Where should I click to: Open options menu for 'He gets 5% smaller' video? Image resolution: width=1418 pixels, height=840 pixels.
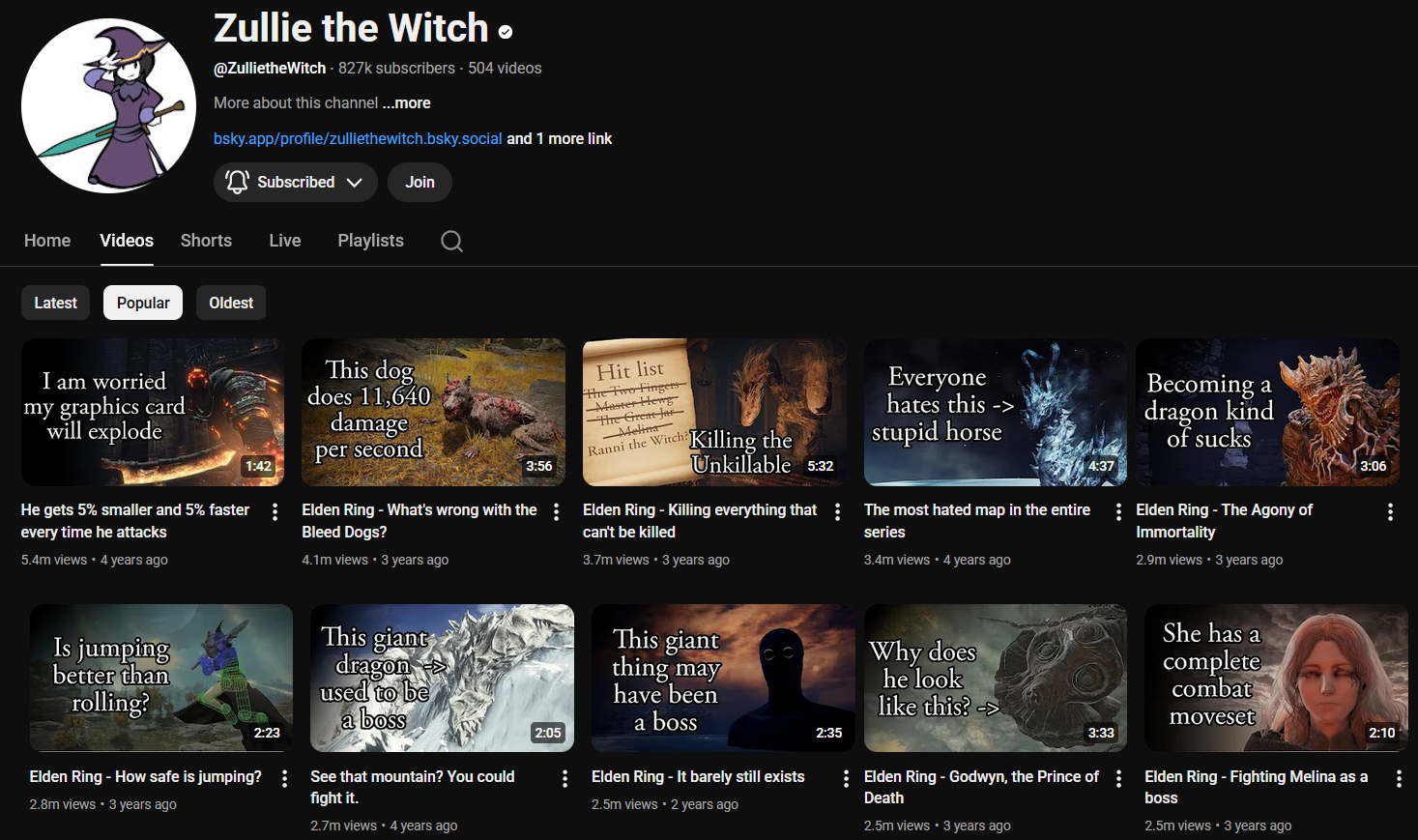pyautogui.click(x=275, y=511)
